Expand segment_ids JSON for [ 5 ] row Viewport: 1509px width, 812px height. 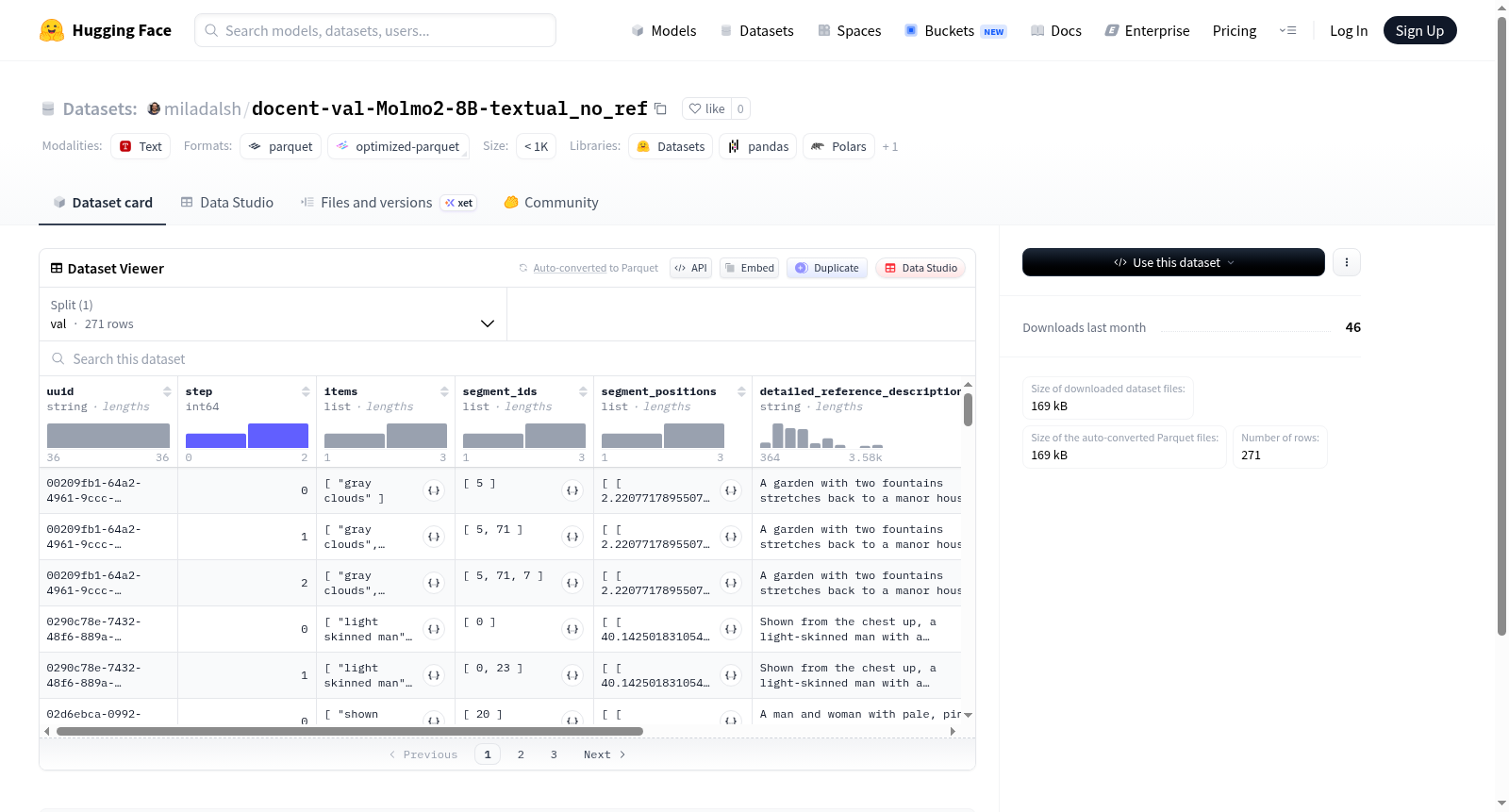[x=572, y=490]
